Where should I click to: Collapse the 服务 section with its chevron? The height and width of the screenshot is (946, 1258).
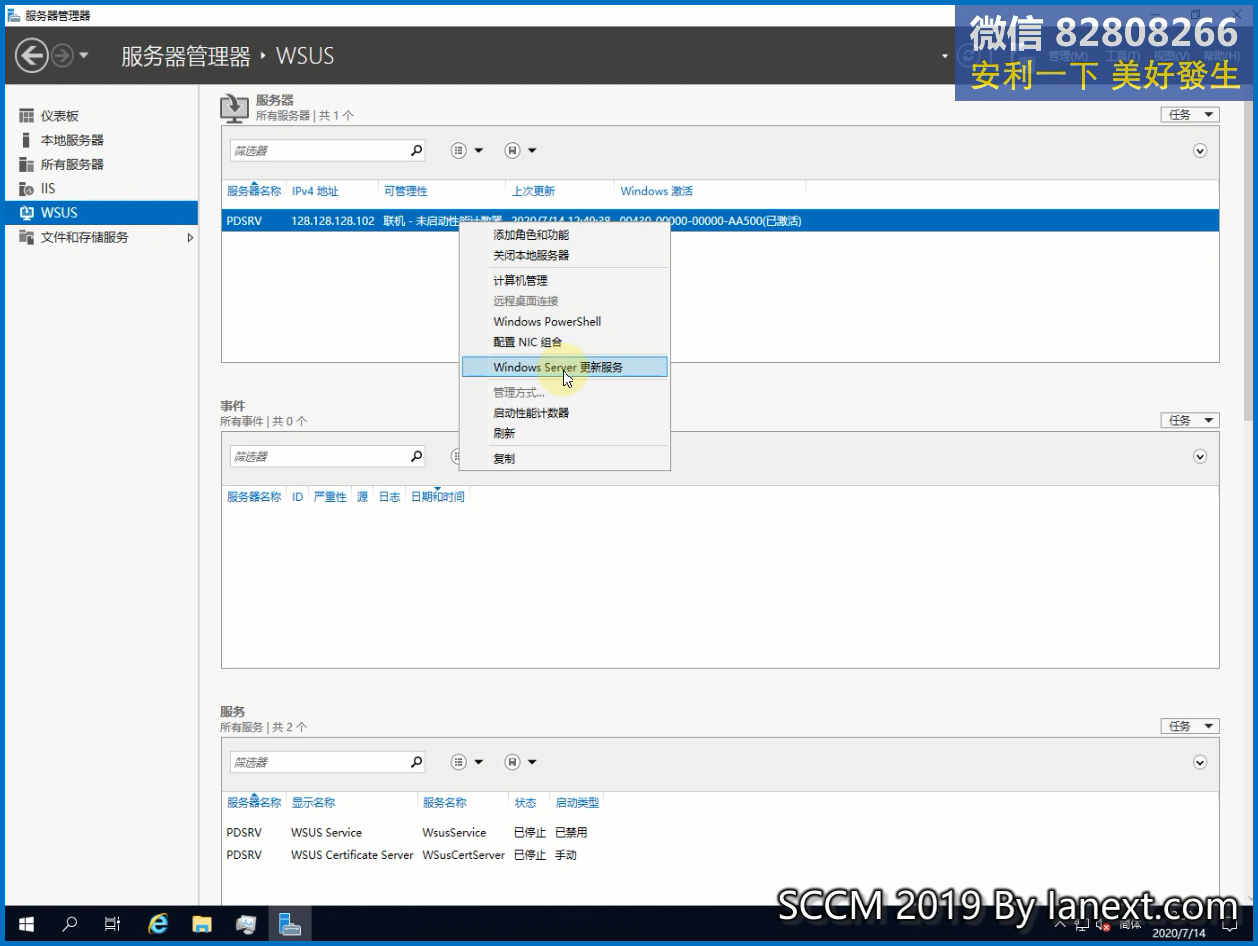coord(1200,762)
